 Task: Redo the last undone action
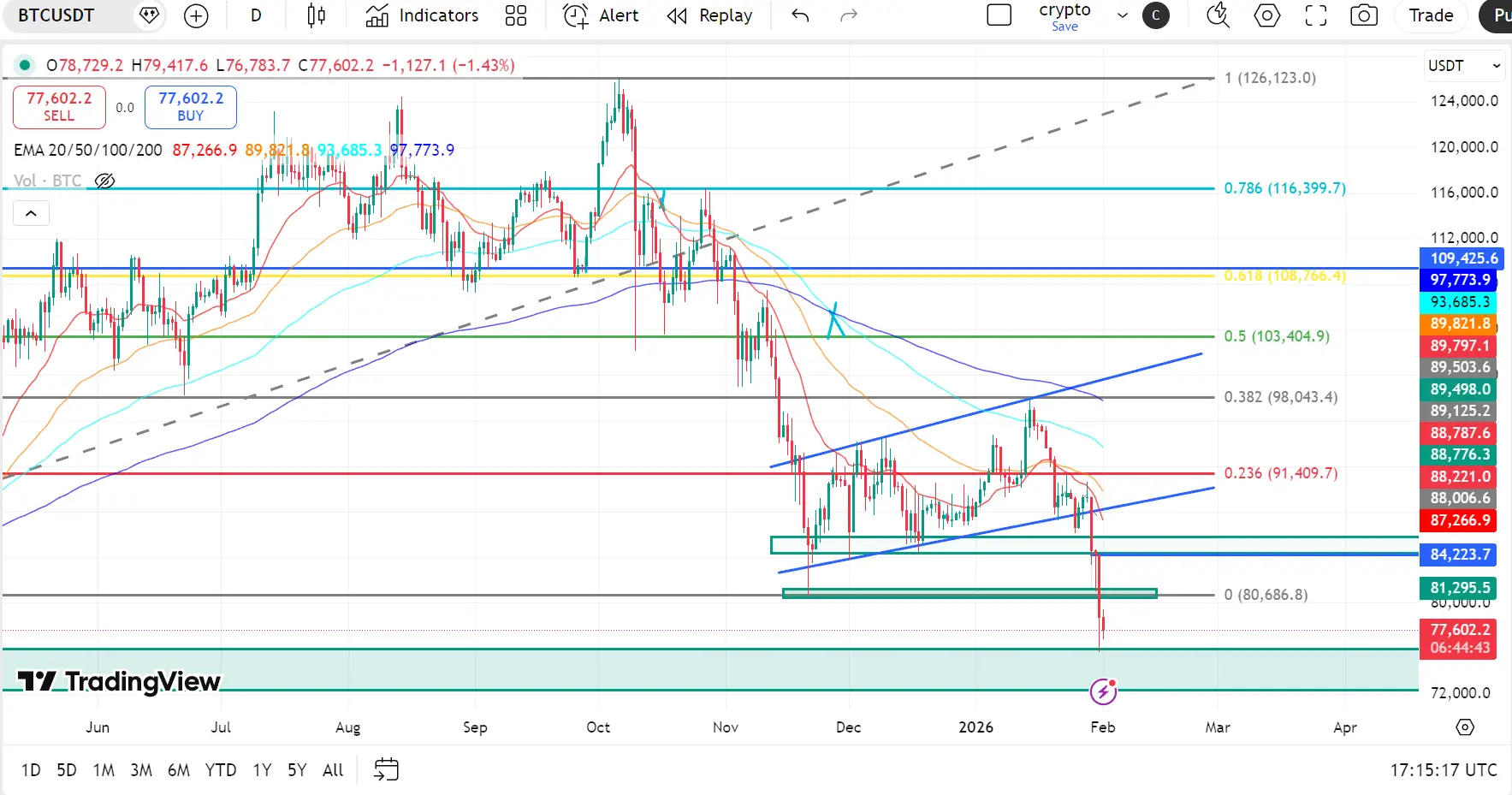[849, 15]
